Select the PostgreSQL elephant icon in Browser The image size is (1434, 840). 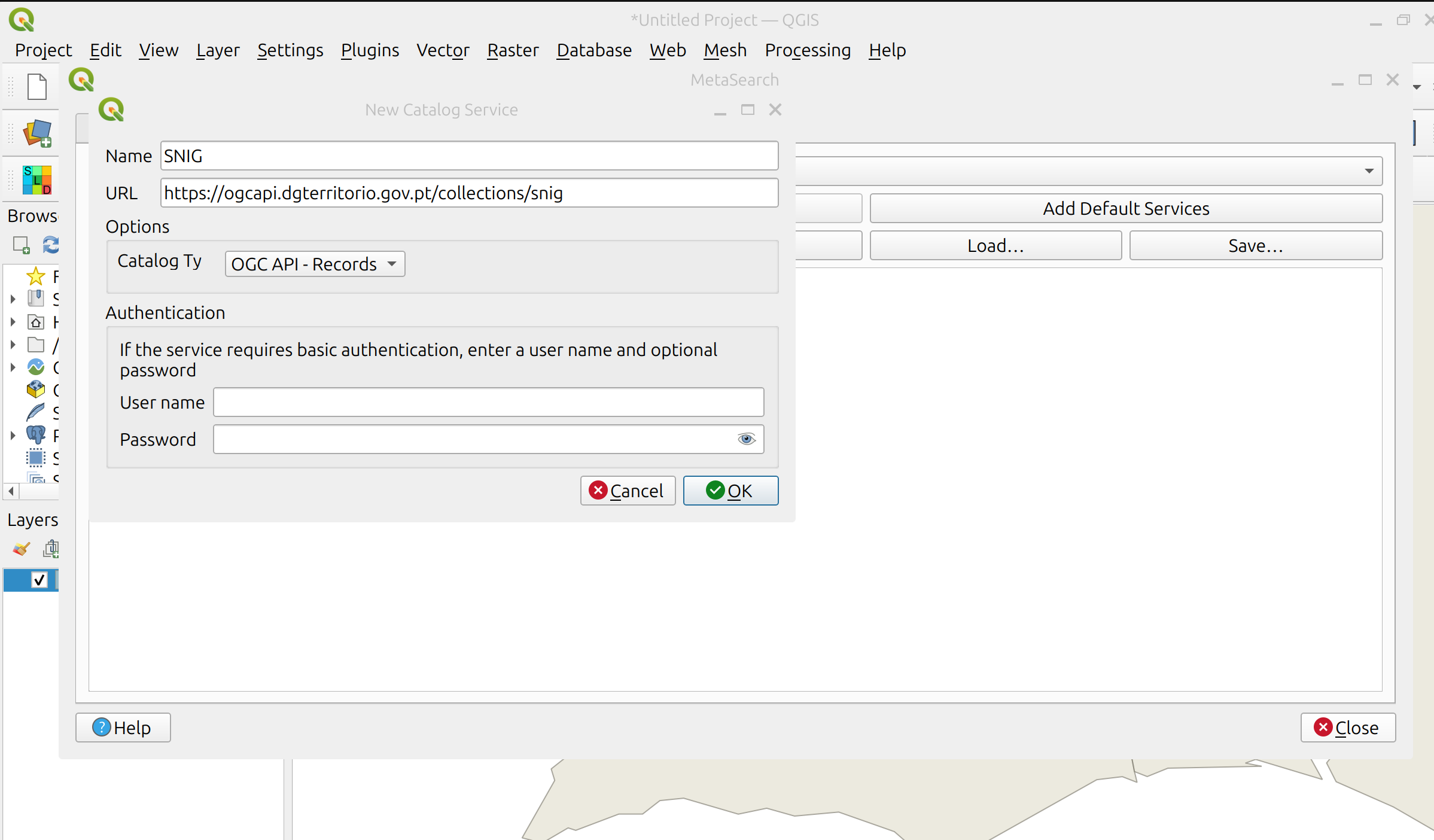(36, 435)
